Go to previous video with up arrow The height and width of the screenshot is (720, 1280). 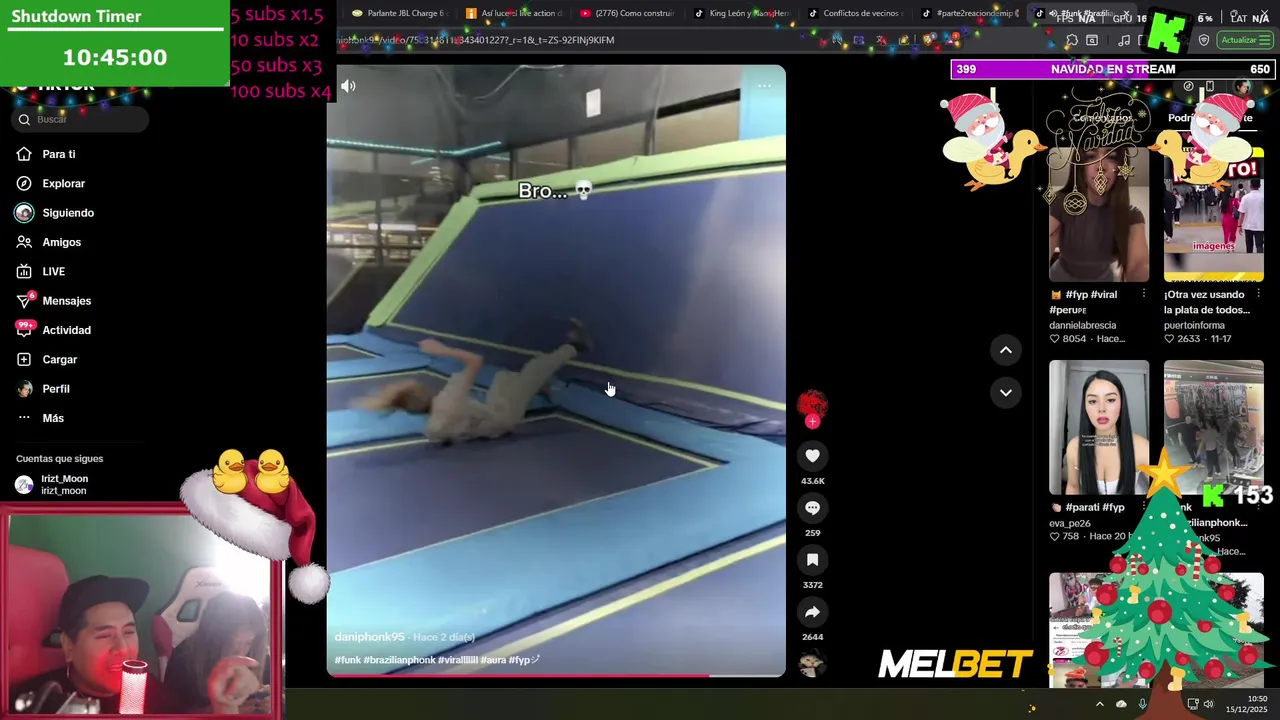pos(1006,350)
